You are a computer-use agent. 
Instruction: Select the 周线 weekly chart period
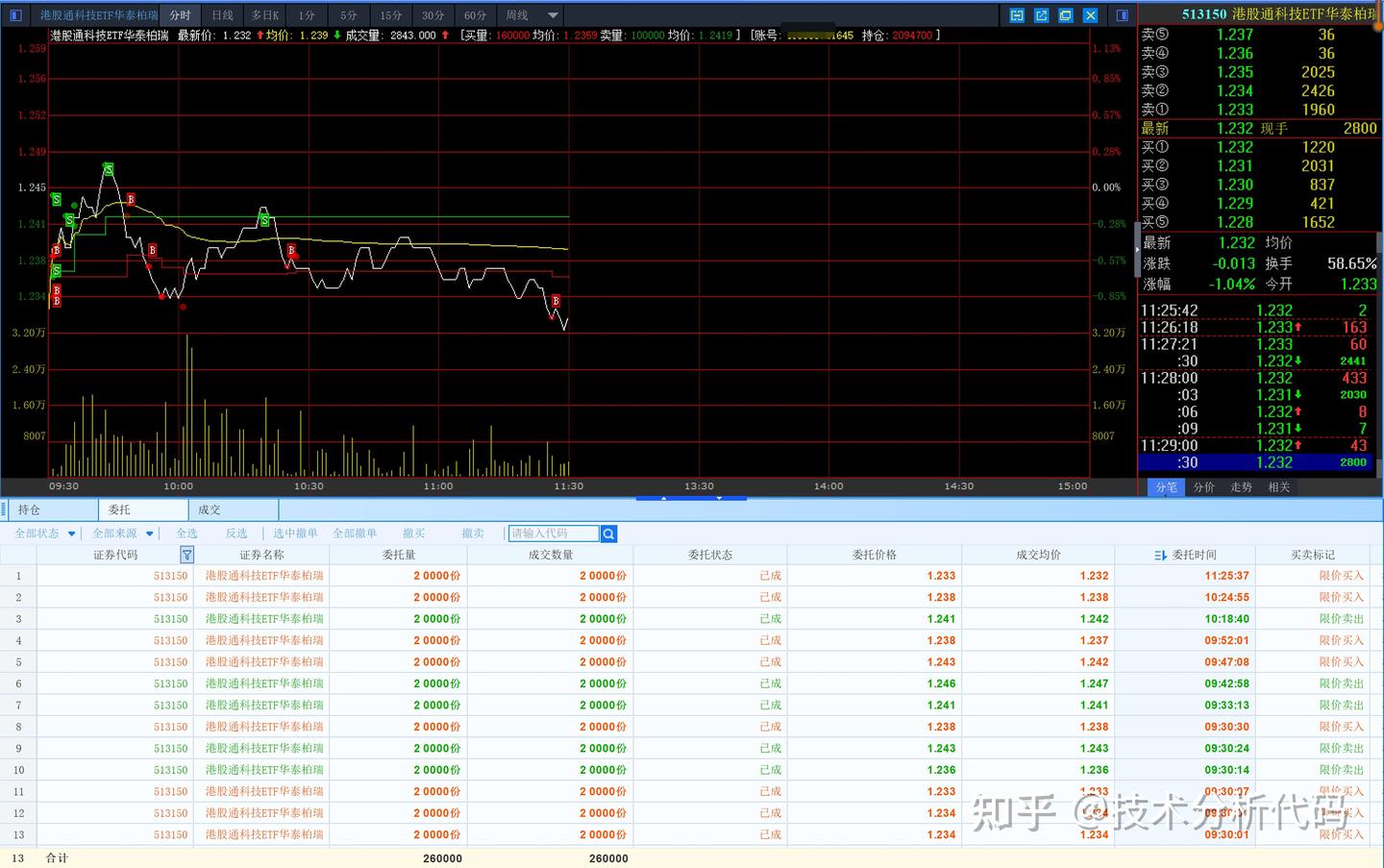[517, 15]
